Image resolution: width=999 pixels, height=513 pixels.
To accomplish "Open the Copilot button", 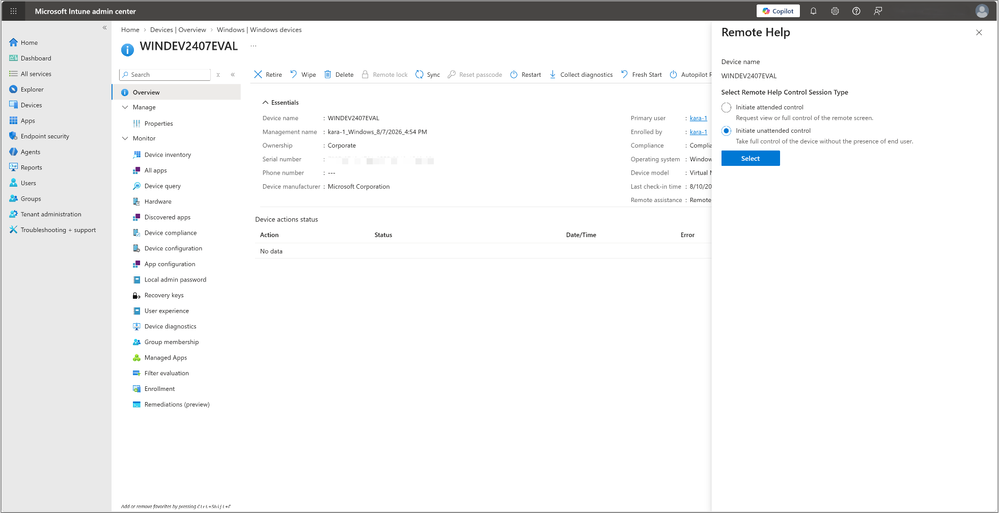I will [x=778, y=11].
